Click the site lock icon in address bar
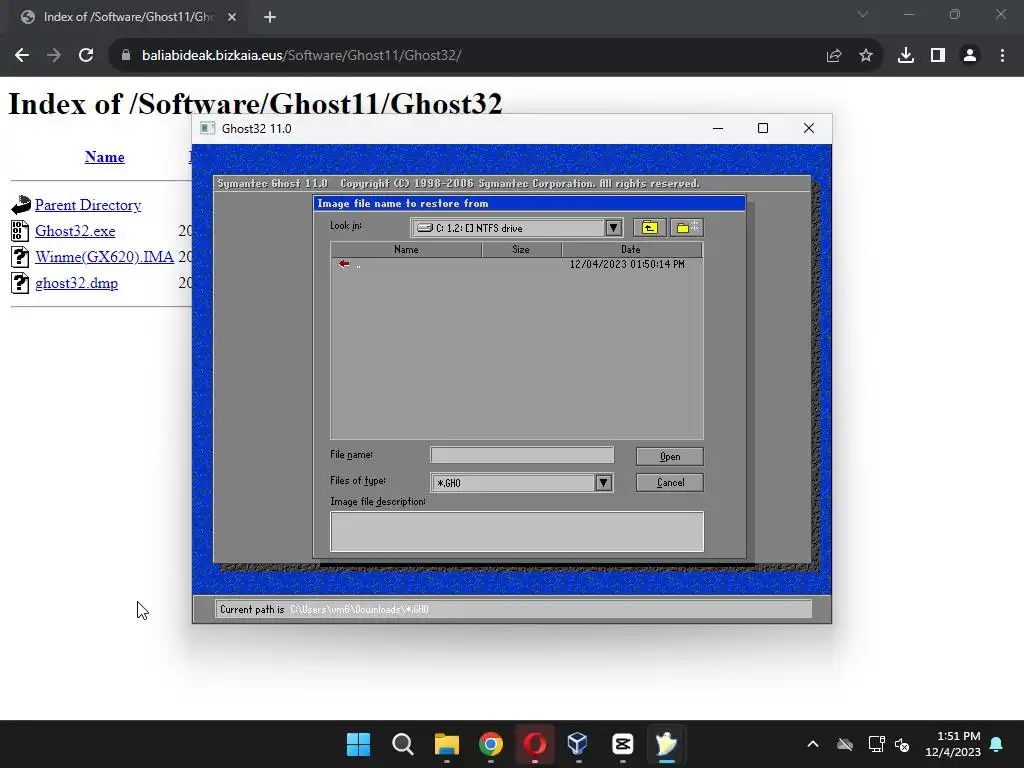The height and width of the screenshot is (768, 1024). [x=126, y=56]
